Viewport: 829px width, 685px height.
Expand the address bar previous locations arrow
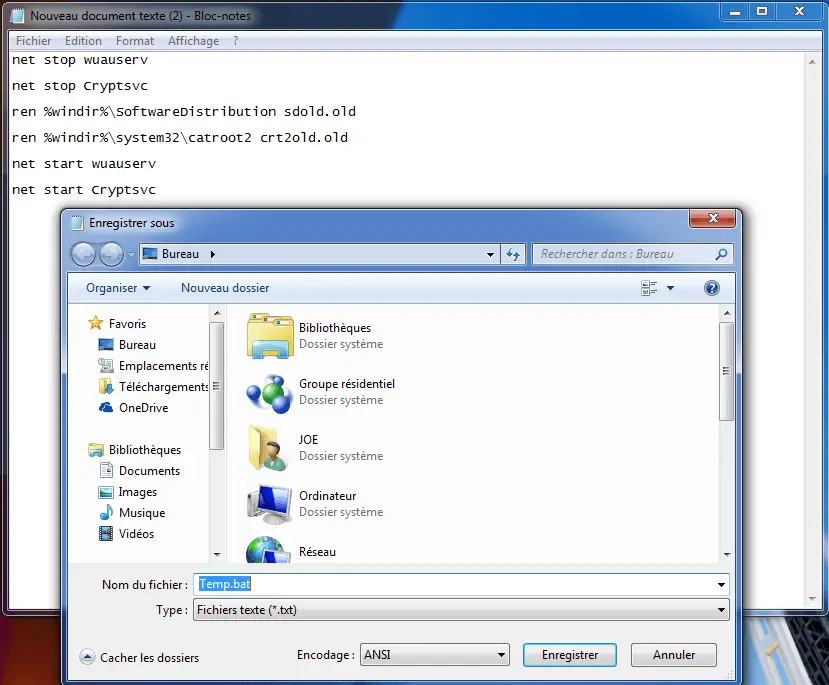coord(490,255)
